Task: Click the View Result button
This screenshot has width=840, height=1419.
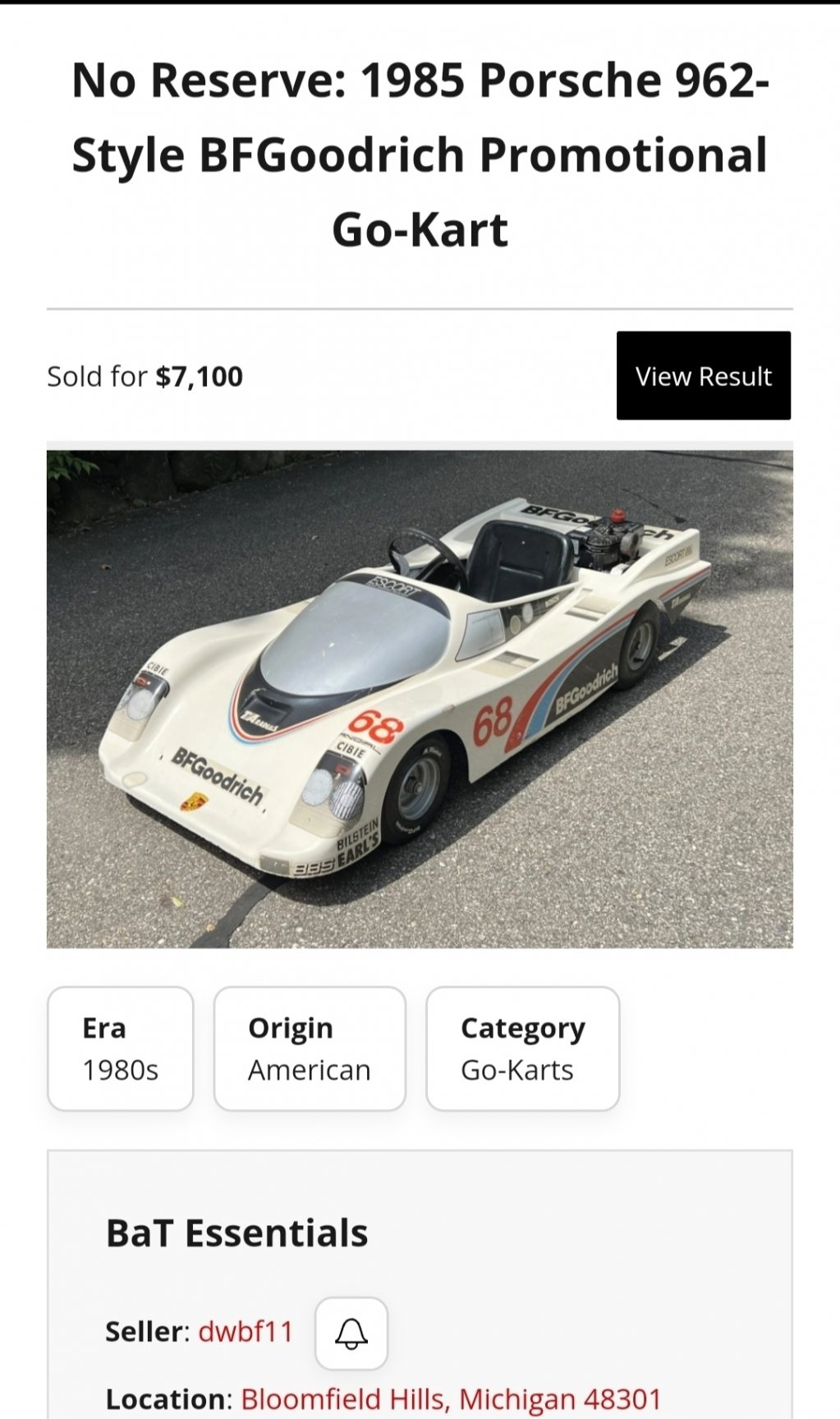Action: click(703, 376)
